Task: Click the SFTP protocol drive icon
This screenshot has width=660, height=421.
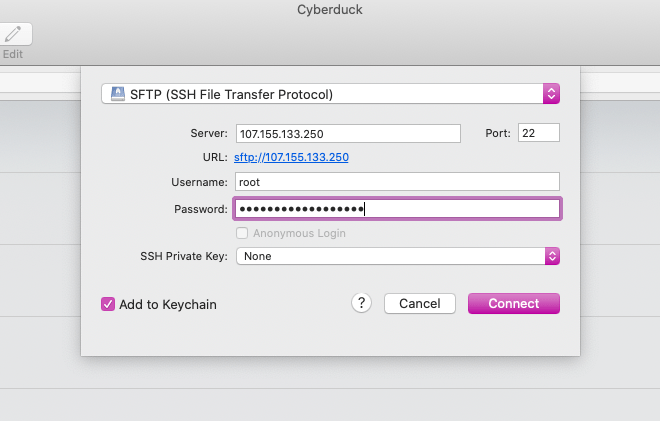Action: pos(118,94)
